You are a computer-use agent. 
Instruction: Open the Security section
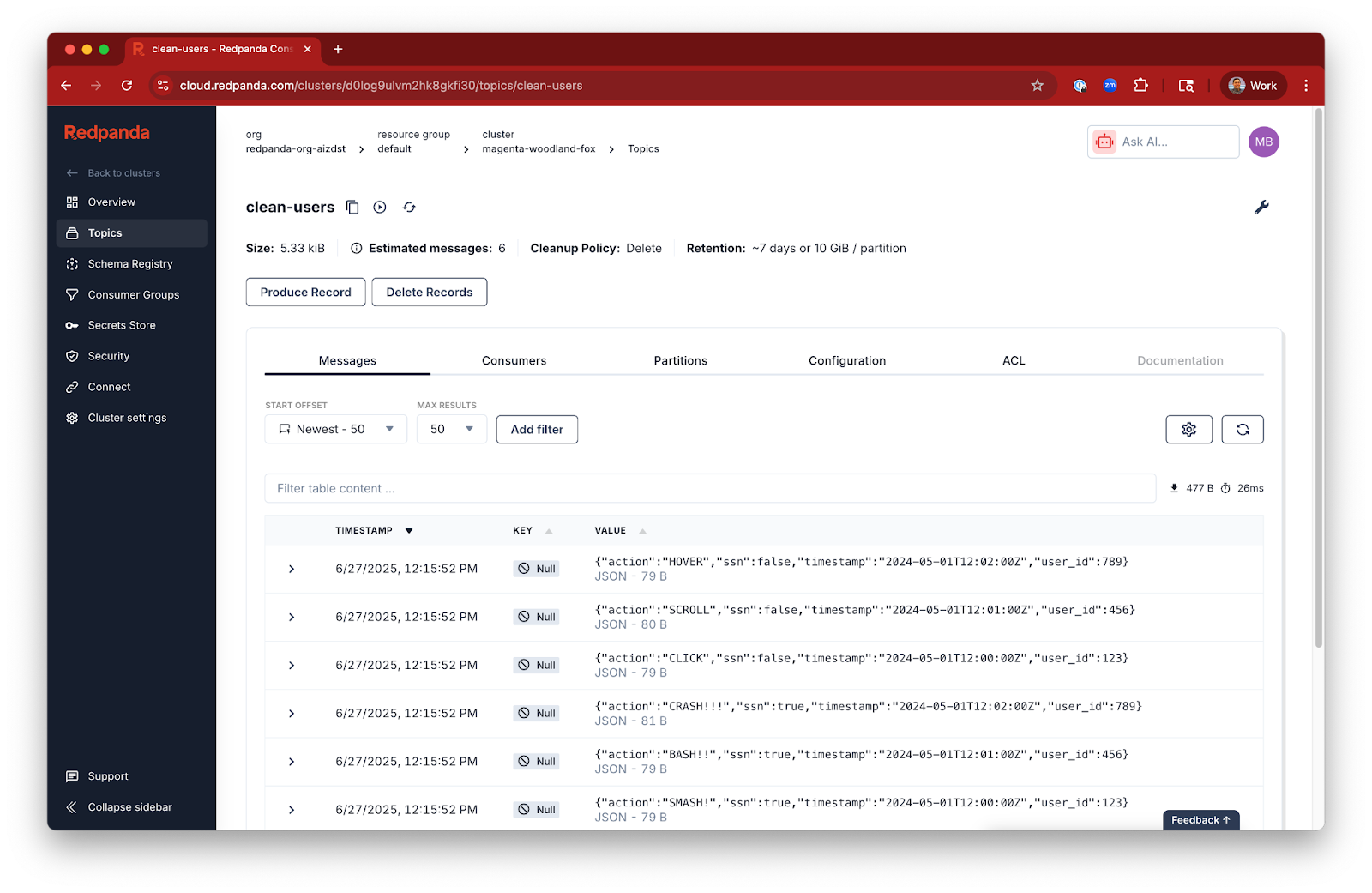pos(132,357)
